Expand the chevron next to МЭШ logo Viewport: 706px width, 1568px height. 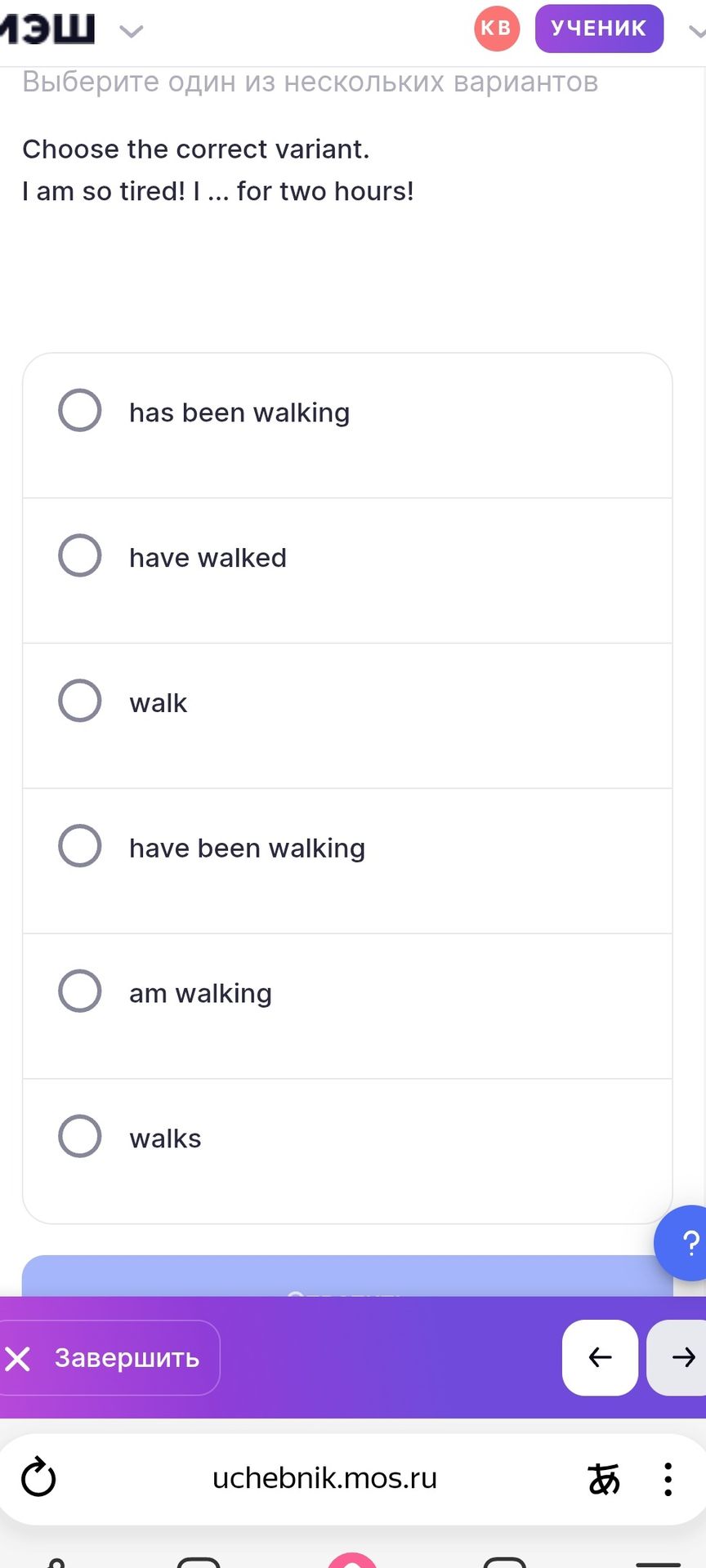click(131, 32)
